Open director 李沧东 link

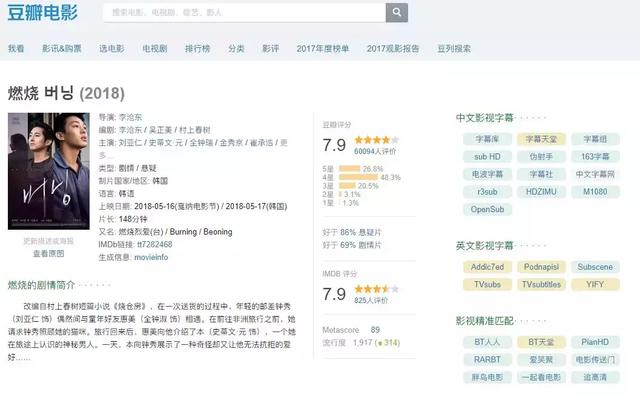130,117
